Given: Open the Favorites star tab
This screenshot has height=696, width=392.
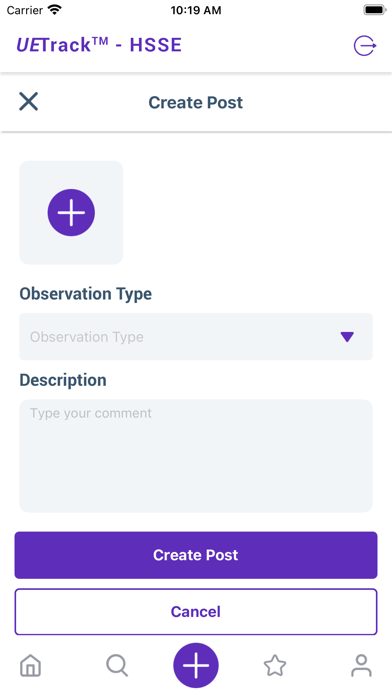Looking at the screenshot, I should 275,666.
